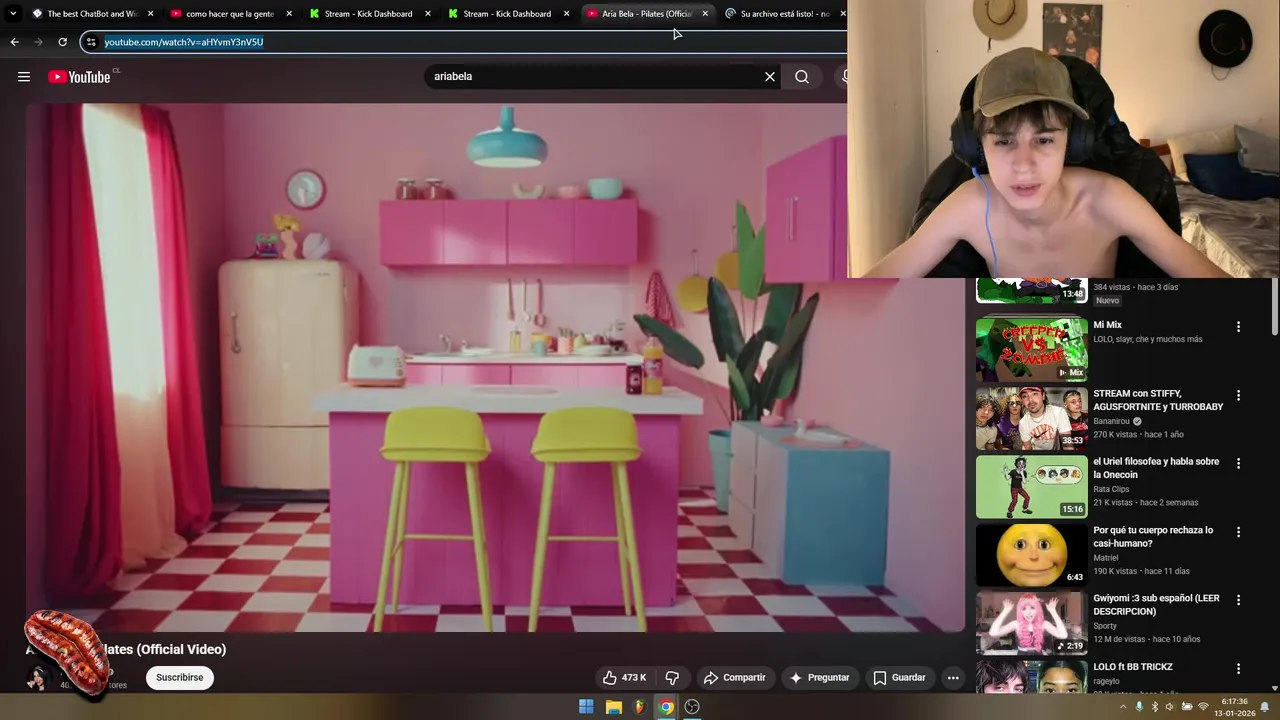The height and width of the screenshot is (720, 1280).
Task: Dislike the video with thumbs down
Action: click(672, 678)
